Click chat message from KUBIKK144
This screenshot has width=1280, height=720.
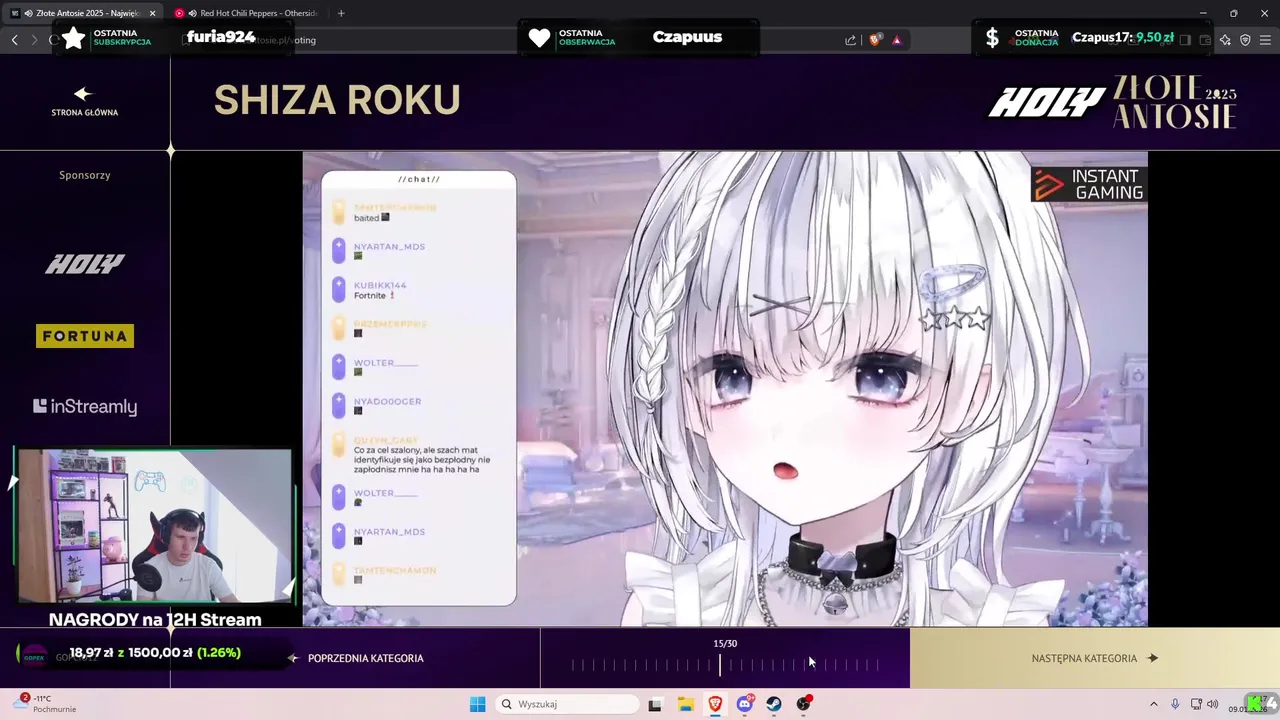(x=380, y=290)
